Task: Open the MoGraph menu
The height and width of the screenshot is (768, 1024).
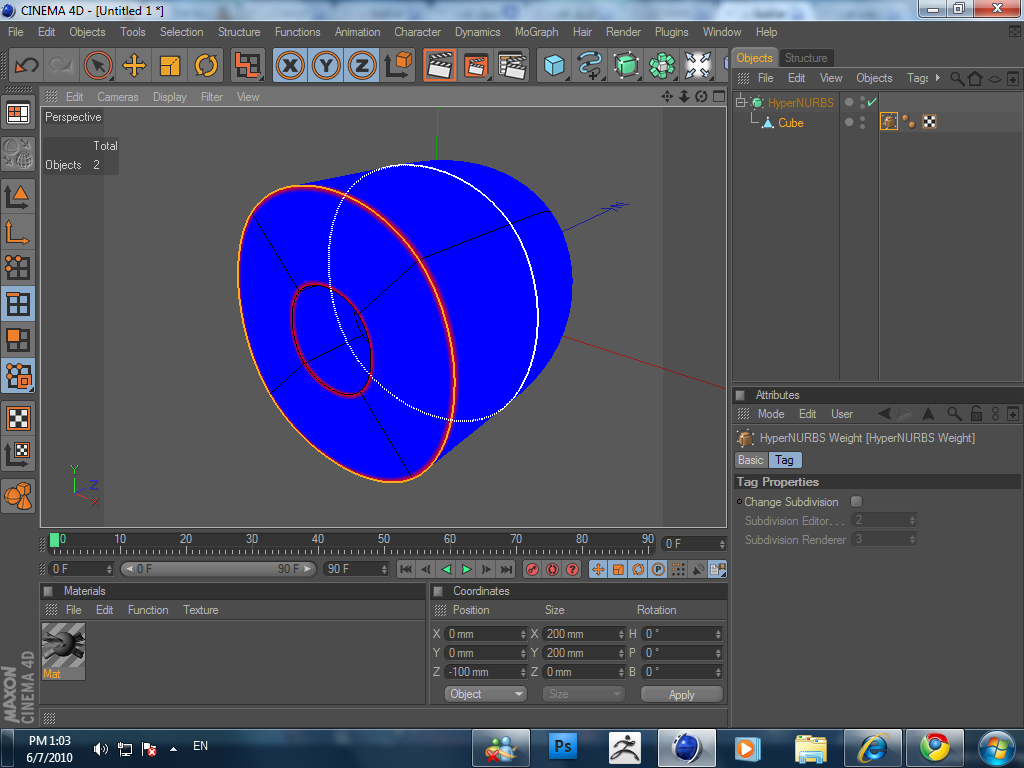Action: (536, 32)
